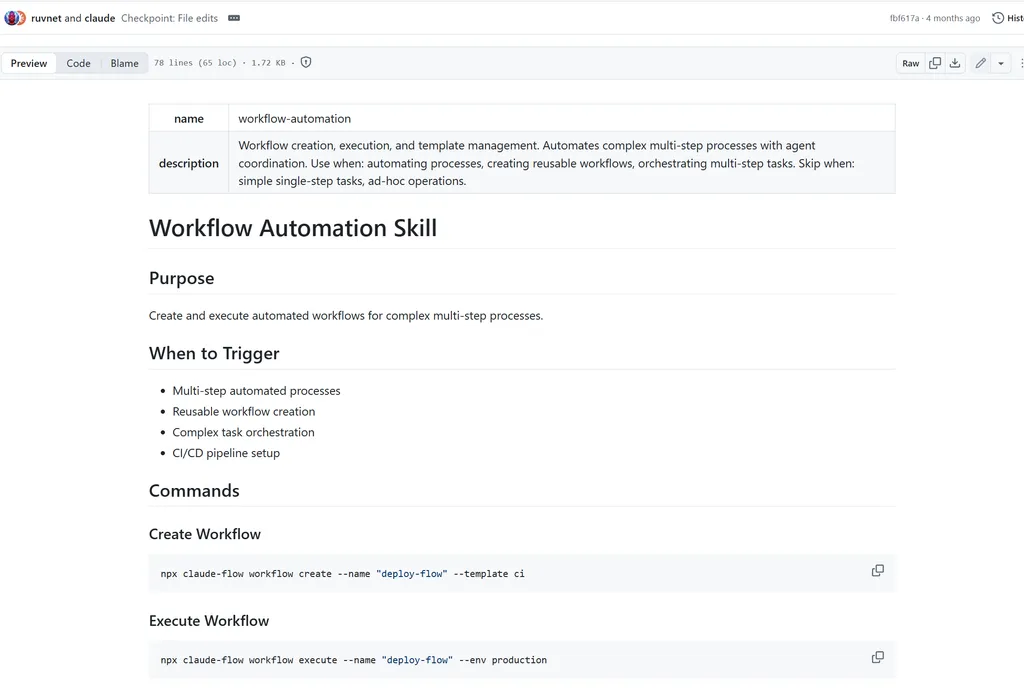Click the file security shield icon
Screen dimensions: 1024x690
point(306,63)
